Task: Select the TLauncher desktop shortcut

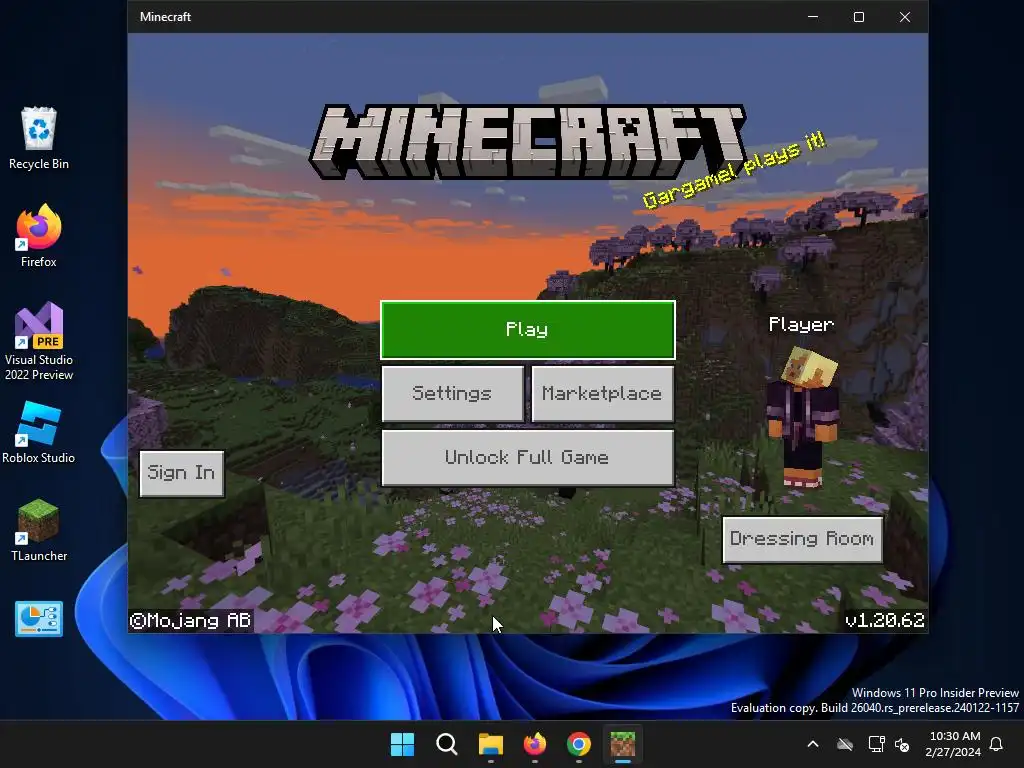Action: [x=39, y=530]
